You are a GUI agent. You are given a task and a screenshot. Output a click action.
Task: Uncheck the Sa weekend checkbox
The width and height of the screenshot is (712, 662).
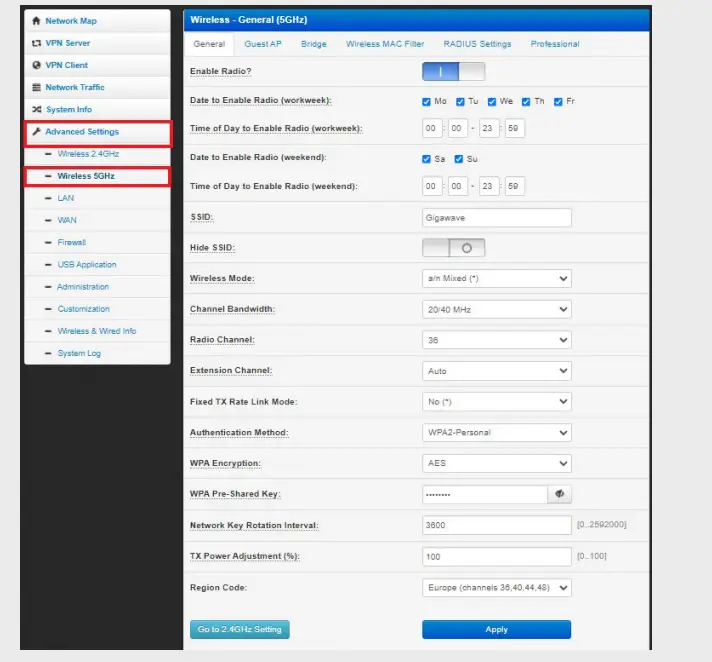click(x=426, y=159)
